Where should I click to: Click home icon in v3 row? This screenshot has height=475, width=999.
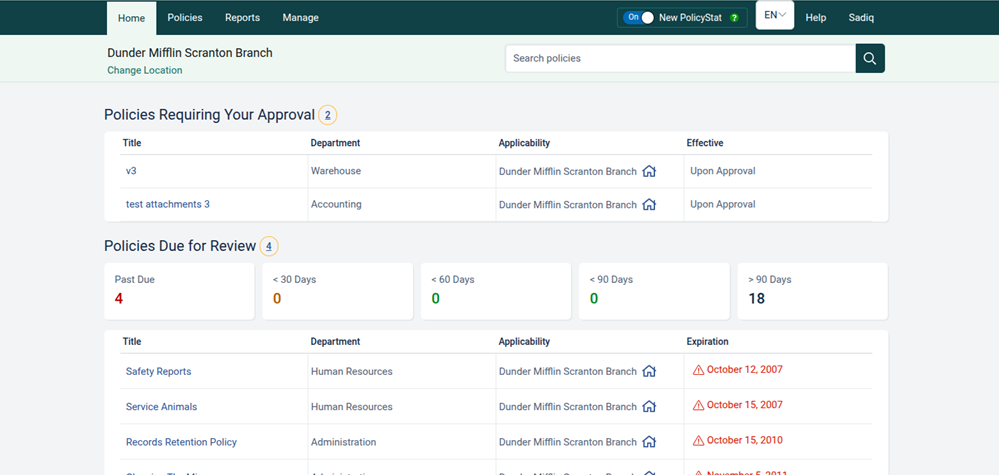649,171
